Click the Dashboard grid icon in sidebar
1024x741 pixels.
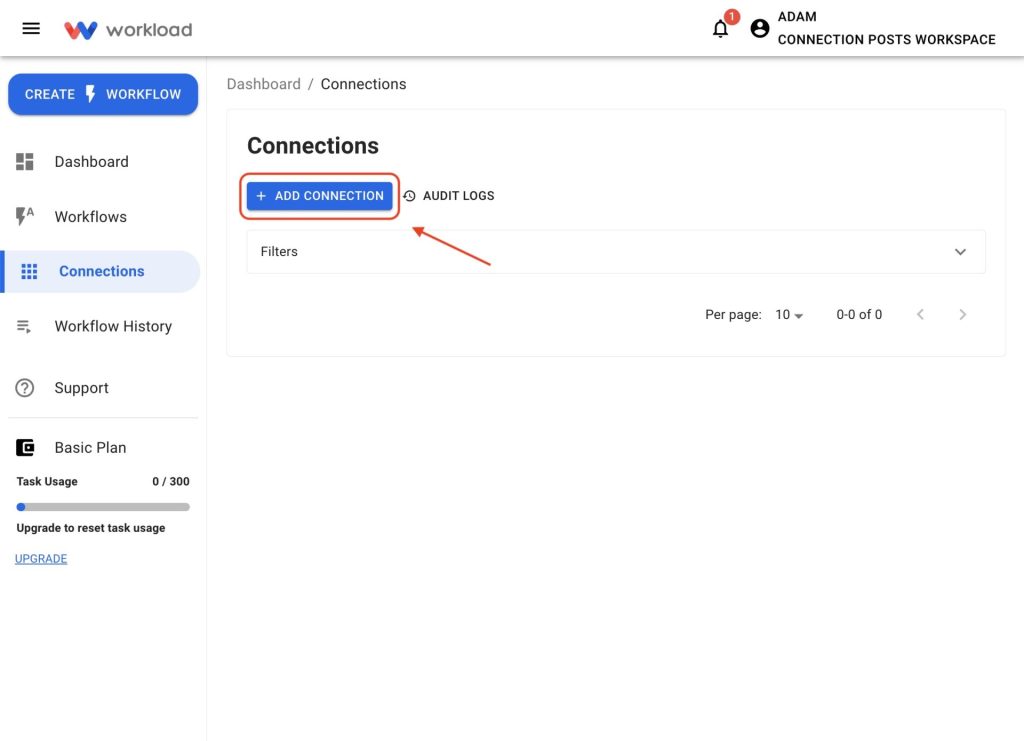(25, 161)
